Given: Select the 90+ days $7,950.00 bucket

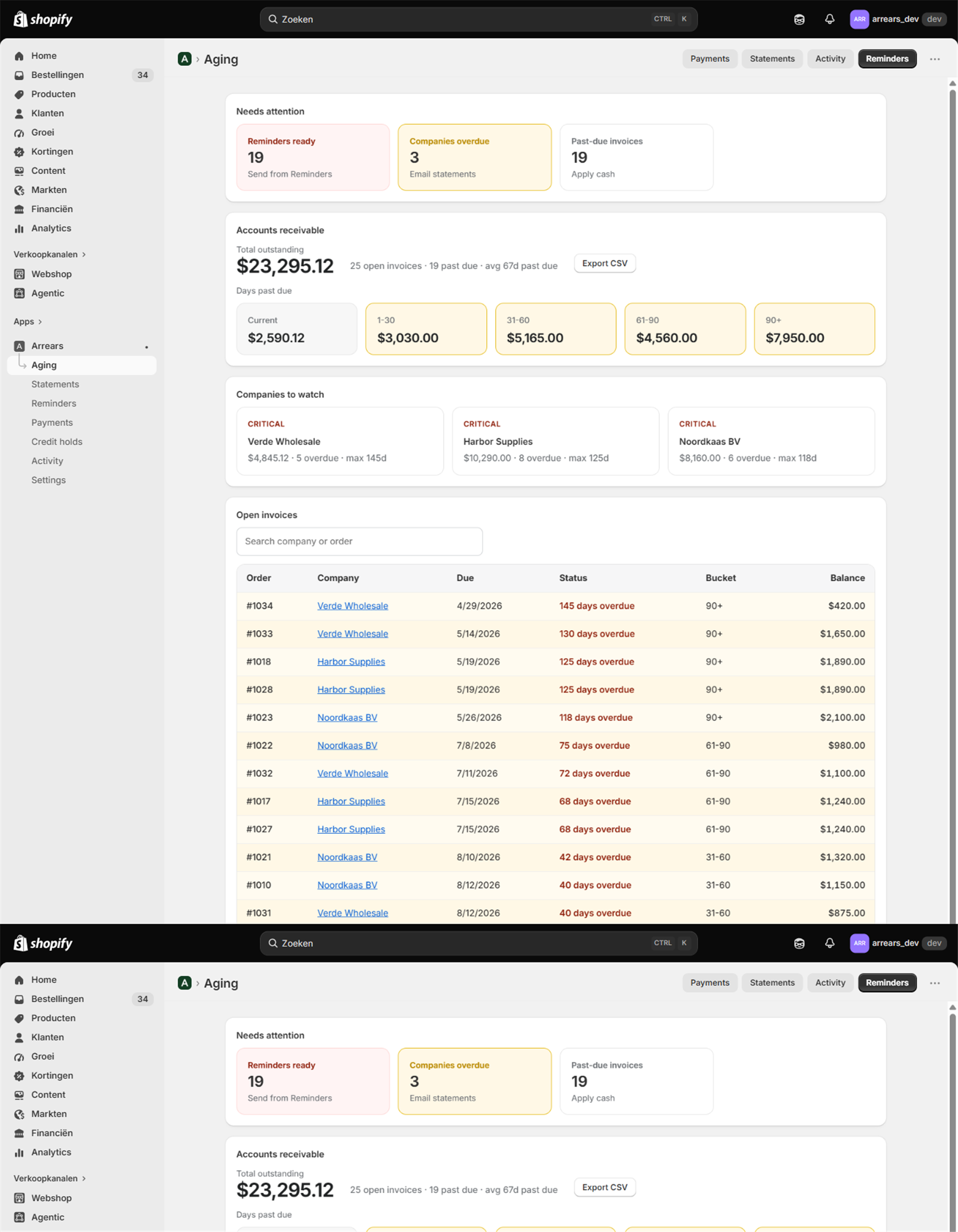Looking at the screenshot, I should 814,329.
